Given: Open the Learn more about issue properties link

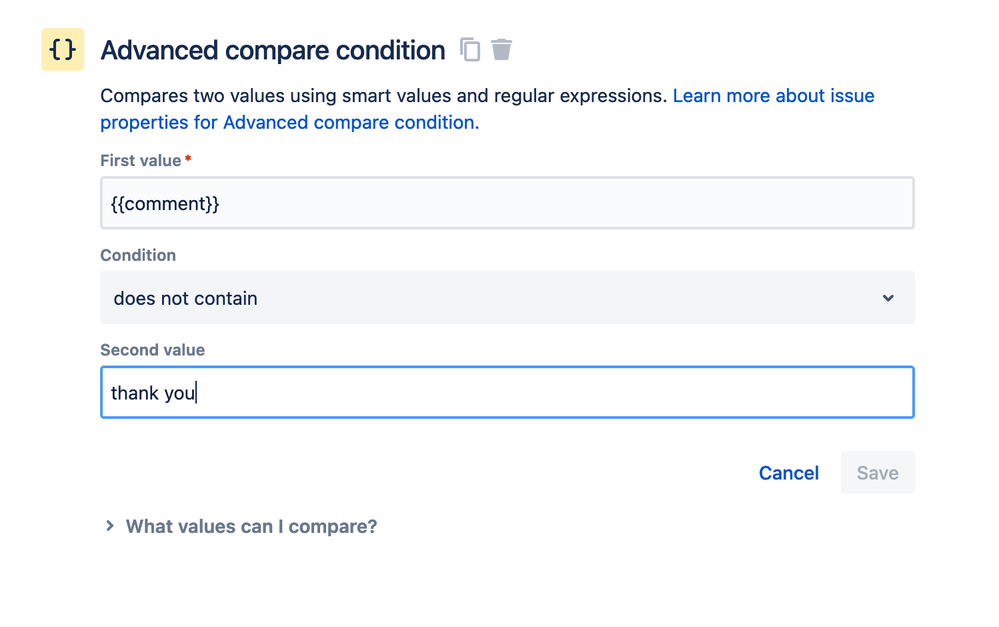Looking at the screenshot, I should click(x=773, y=96).
